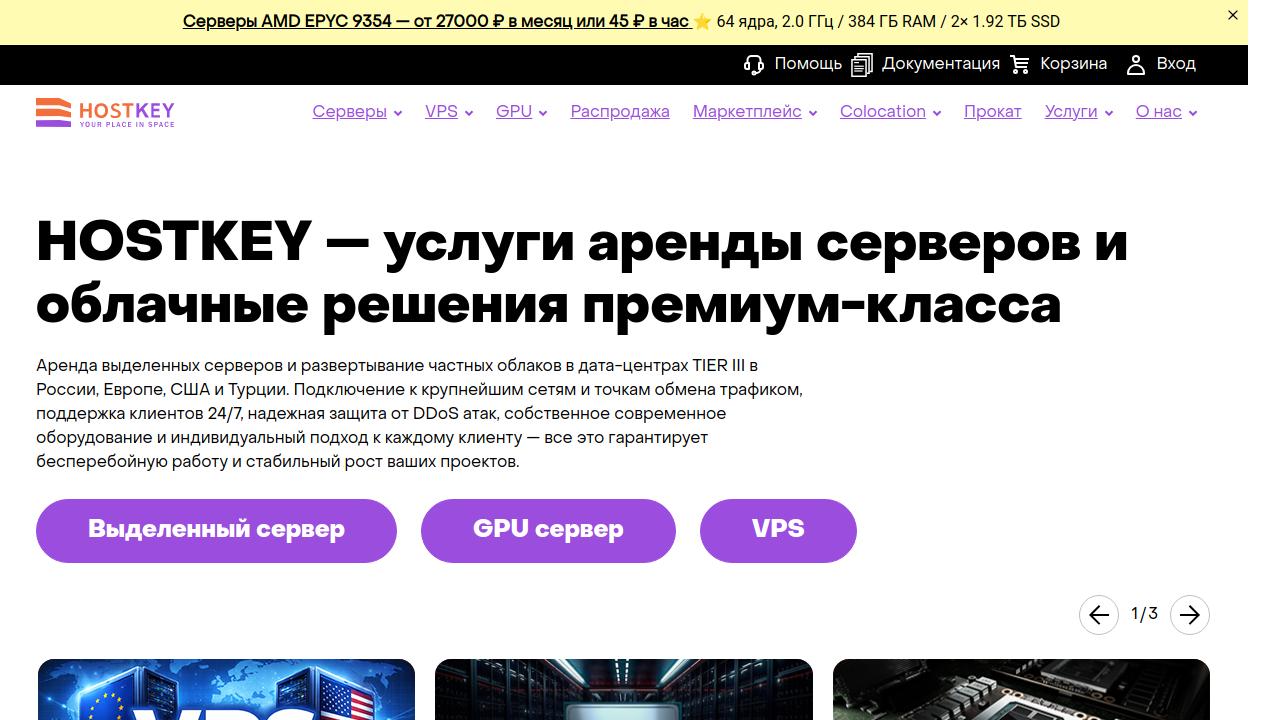This screenshot has width=1280, height=720.
Task: Click the shopping cart icon
Action: [x=1020, y=65]
